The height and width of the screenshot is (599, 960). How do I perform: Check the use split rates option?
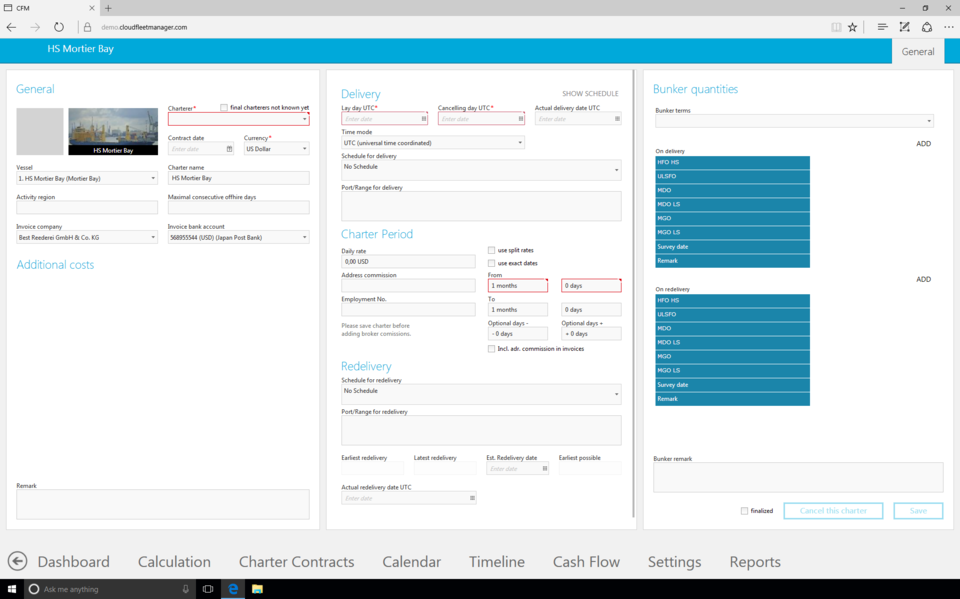491,250
